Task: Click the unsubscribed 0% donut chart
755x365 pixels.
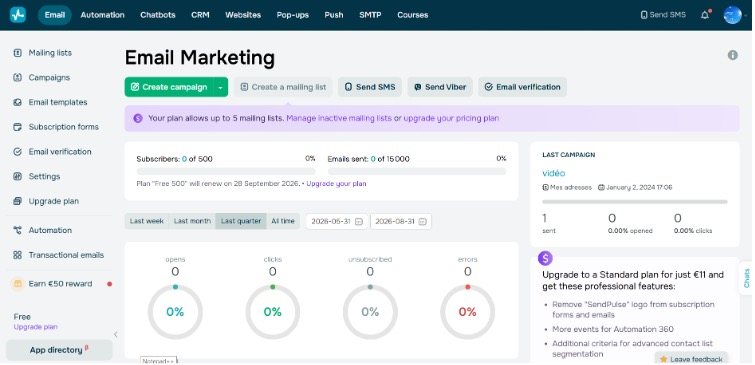Action: tap(370, 312)
